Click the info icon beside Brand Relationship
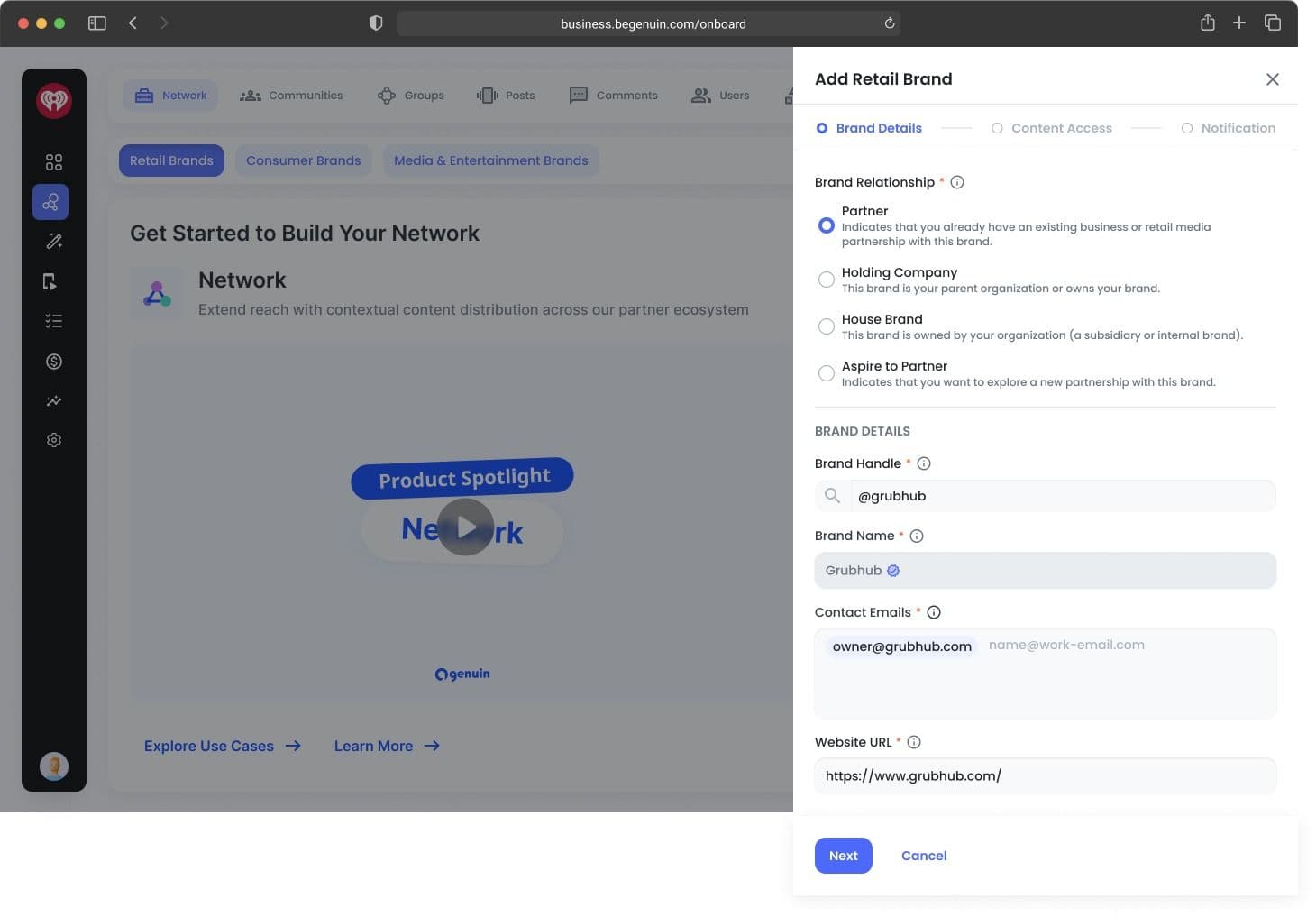Viewport: 1316px width, 917px height. point(957,182)
